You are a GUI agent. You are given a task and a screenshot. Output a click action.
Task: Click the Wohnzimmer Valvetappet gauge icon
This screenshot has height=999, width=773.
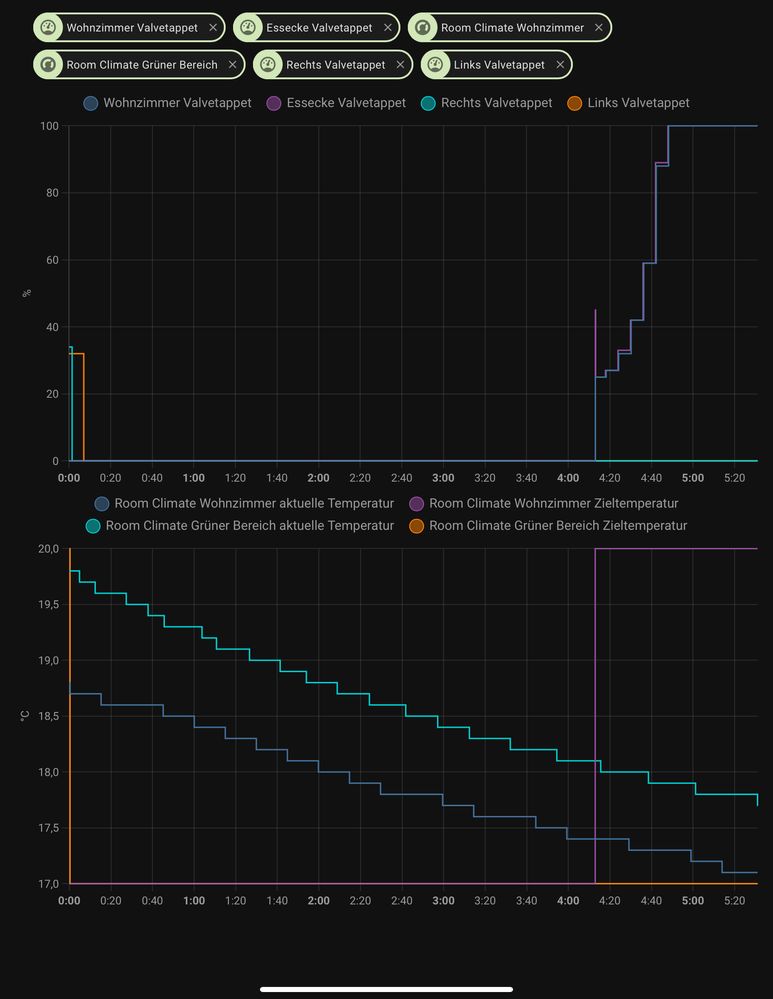coord(48,28)
